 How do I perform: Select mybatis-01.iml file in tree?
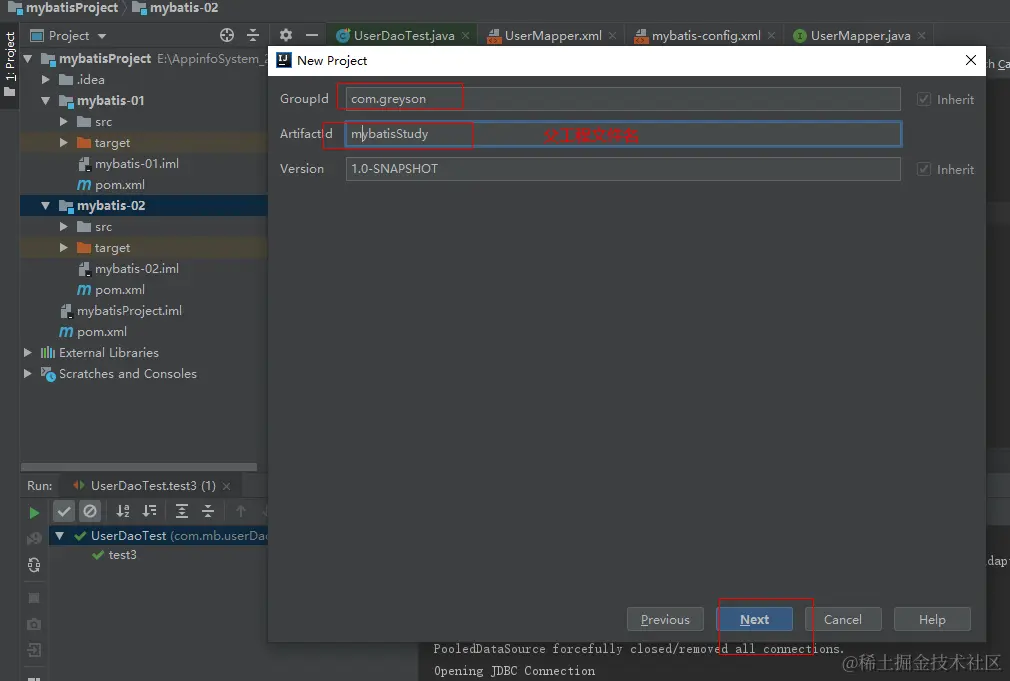137,164
